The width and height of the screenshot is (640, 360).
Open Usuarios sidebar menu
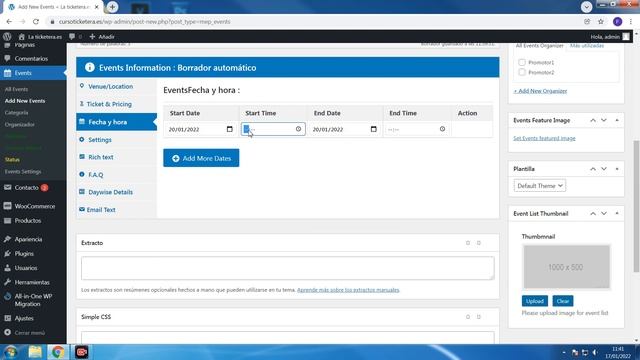(26, 268)
